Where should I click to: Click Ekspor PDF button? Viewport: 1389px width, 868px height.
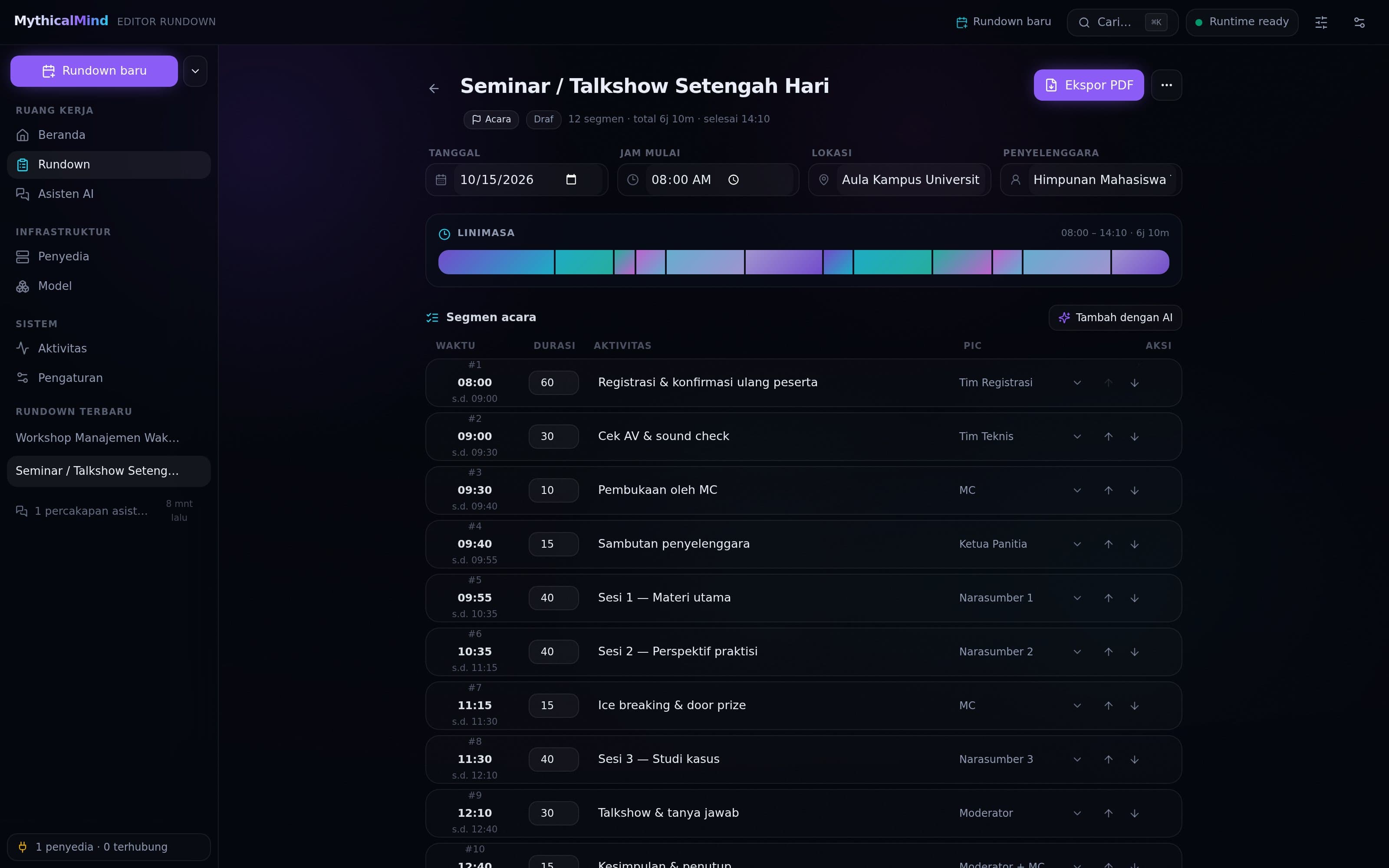(x=1089, y=85)
